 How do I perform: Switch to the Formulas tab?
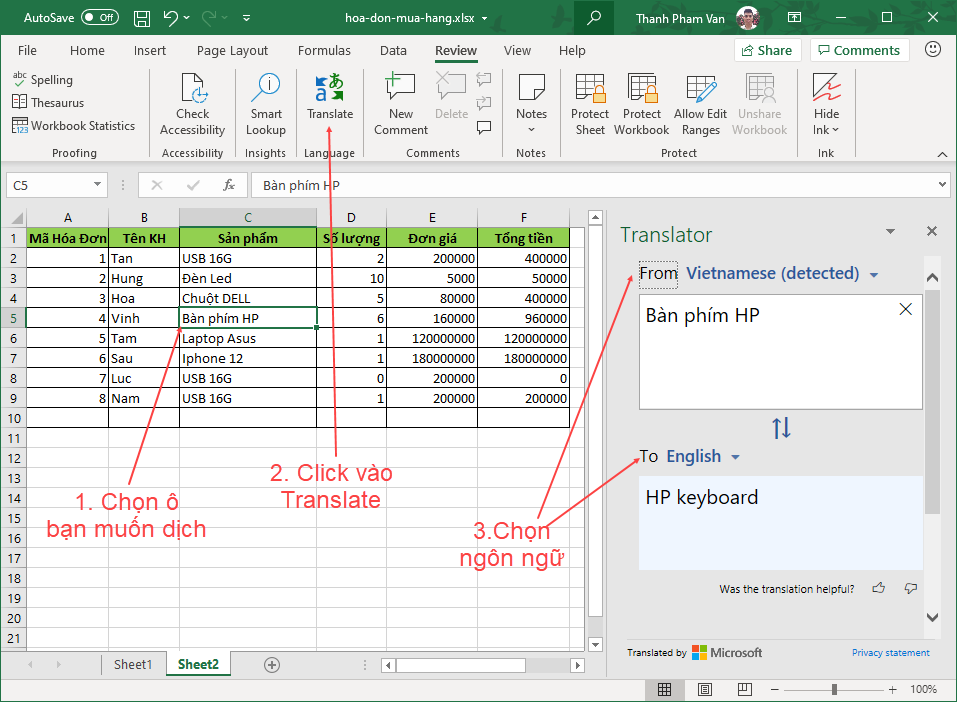[324, 51]
